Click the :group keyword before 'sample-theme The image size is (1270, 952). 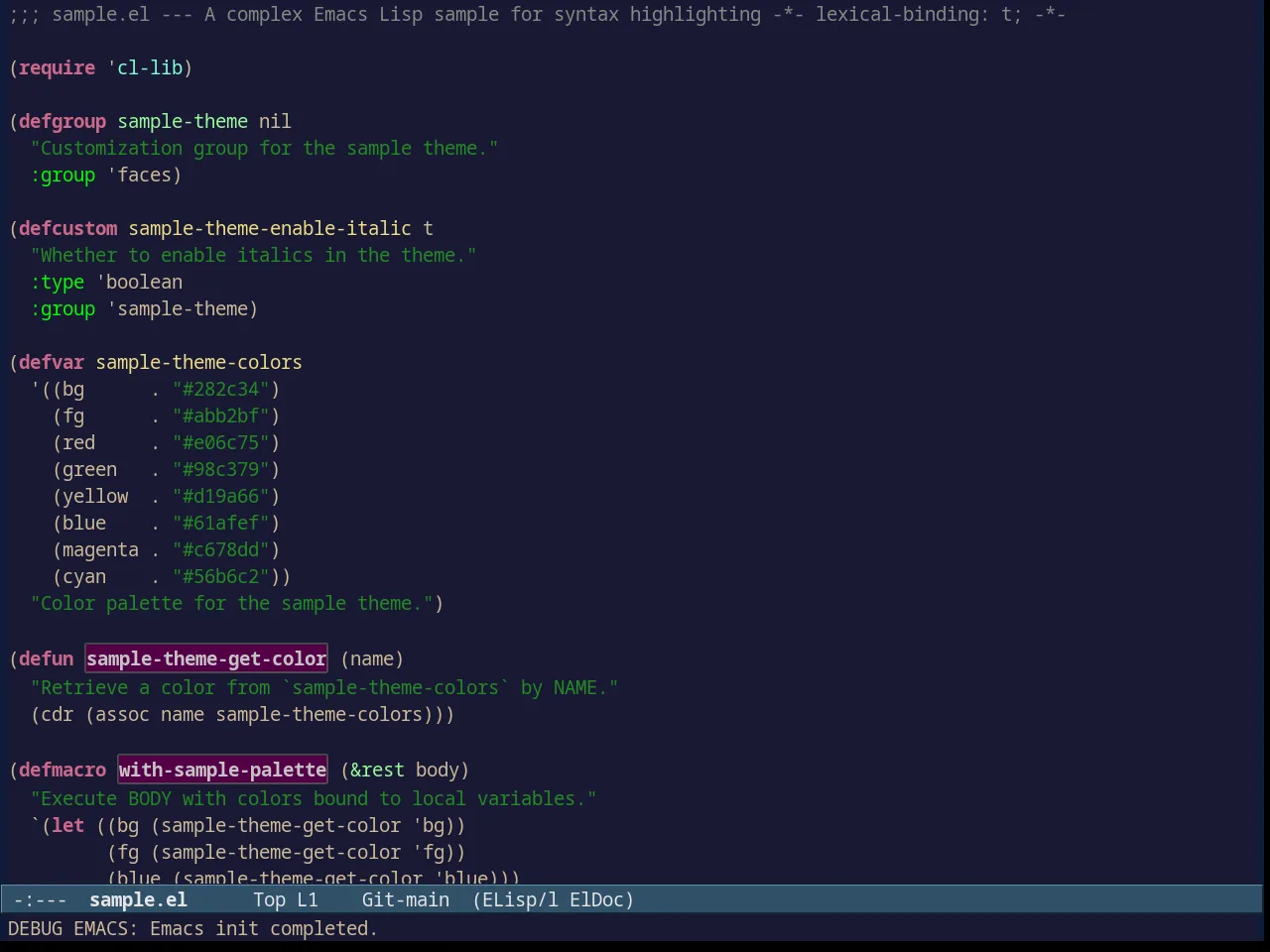point(63,308)
